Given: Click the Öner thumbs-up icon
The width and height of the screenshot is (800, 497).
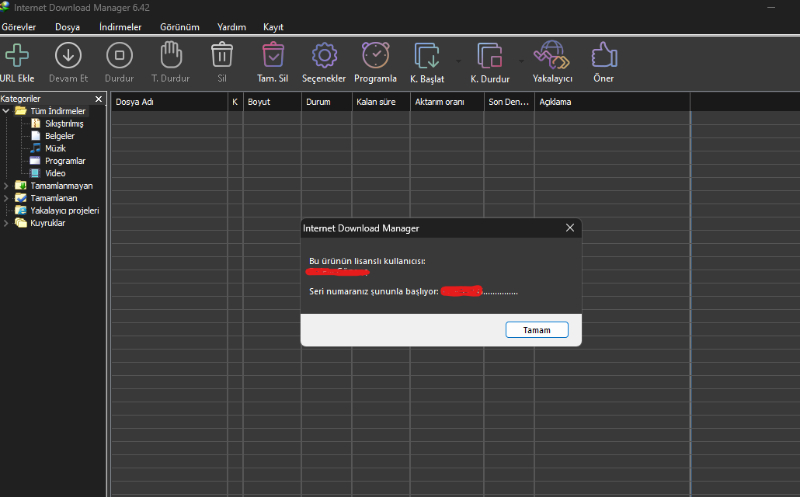Looking at the screenshot, I should click(x=603, y=55).
